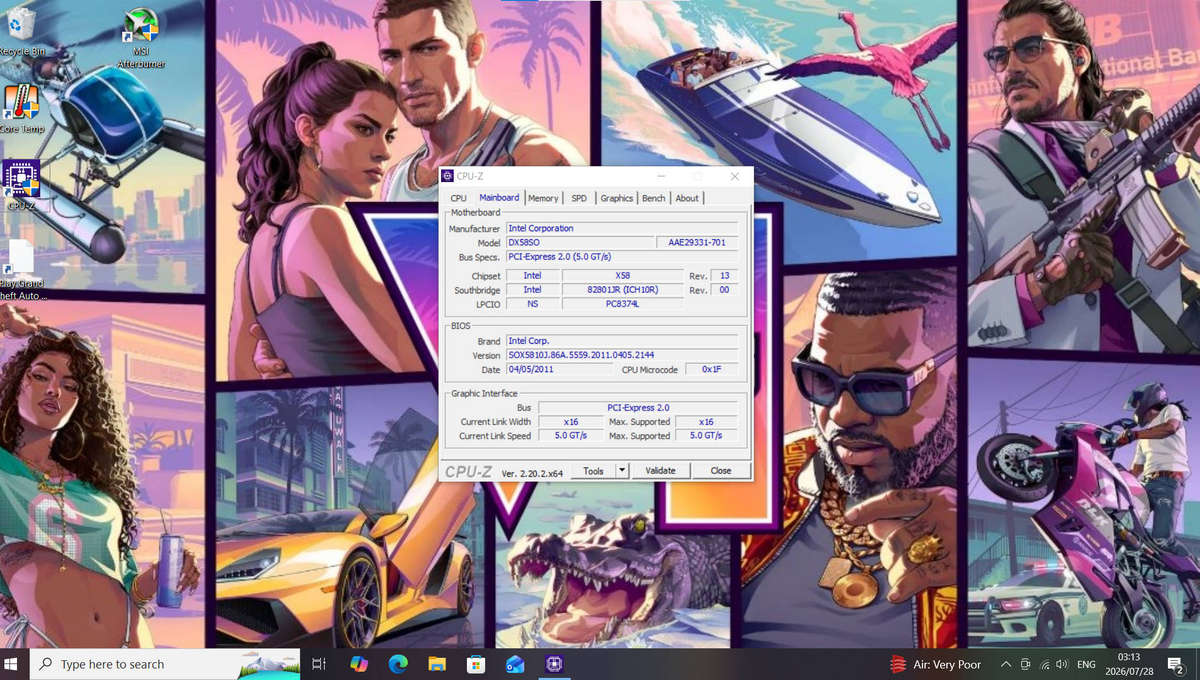Click the Close button in CPU-Z
The height and width of the screenshot is (680, 1200).
[721, 470]
